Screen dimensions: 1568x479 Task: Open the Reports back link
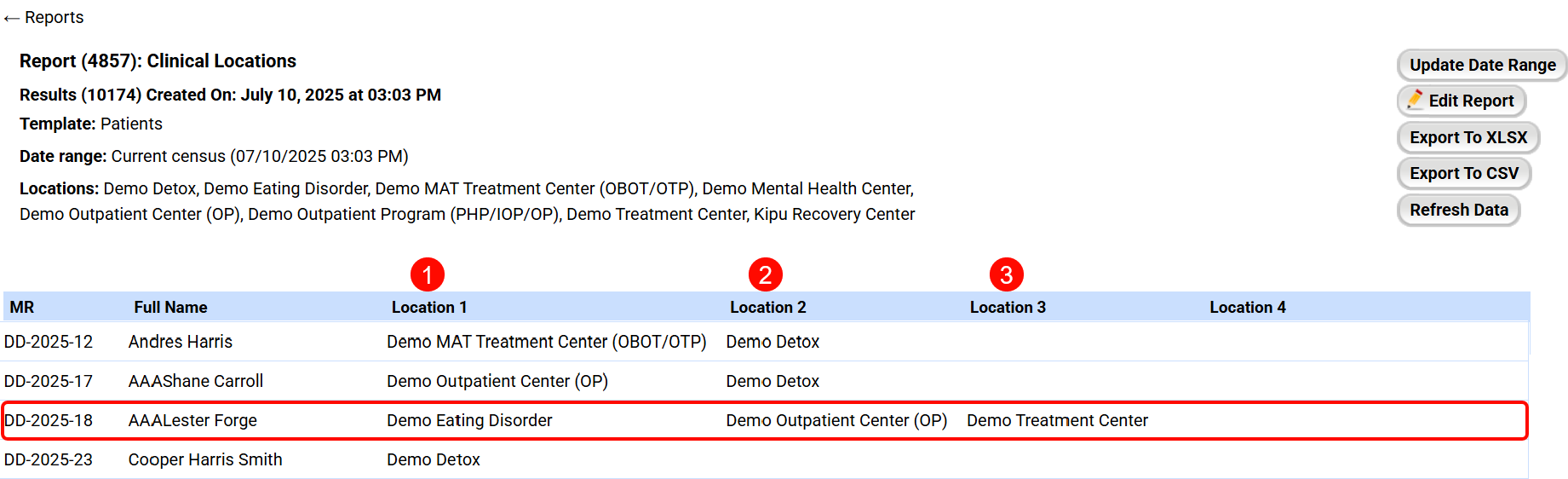click(x=54, y=18)
